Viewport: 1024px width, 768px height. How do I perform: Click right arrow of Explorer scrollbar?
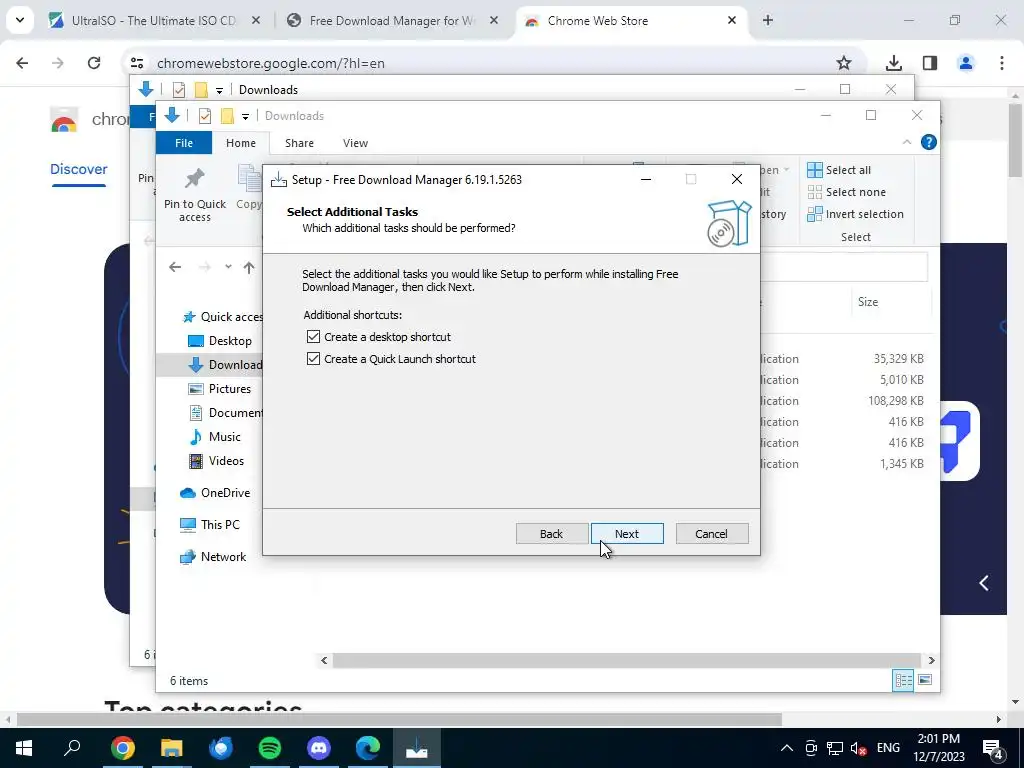tap(931, 660)
